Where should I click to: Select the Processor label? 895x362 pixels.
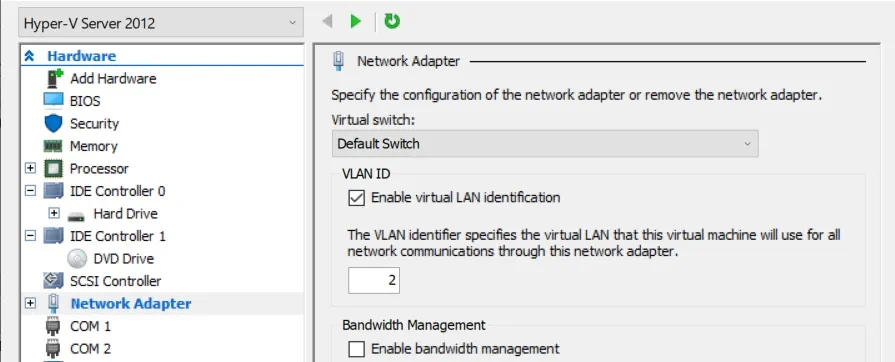(x=99, y=168)
